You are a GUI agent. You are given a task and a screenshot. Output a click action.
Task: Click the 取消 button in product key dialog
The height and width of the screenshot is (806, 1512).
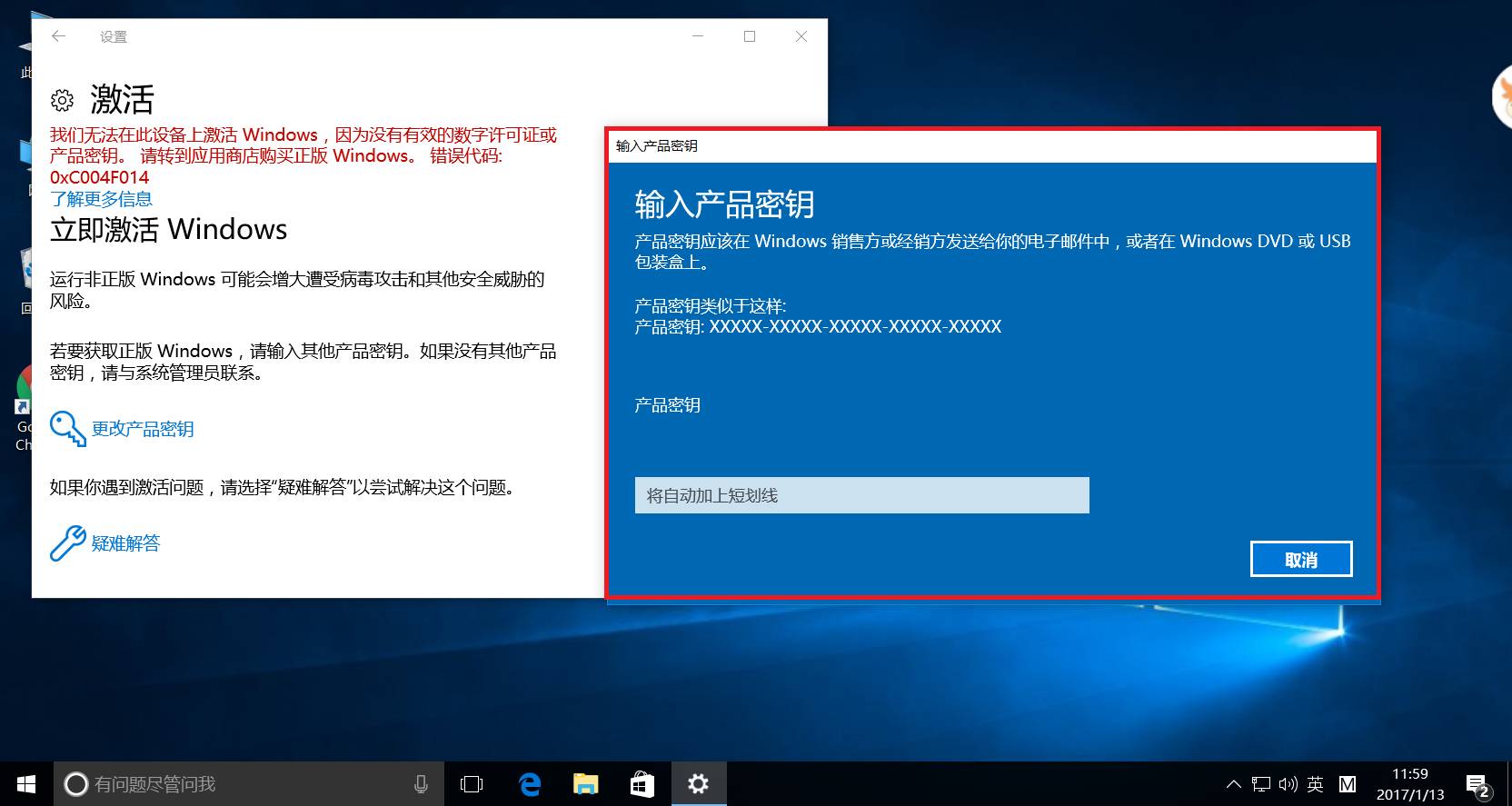1300,560
